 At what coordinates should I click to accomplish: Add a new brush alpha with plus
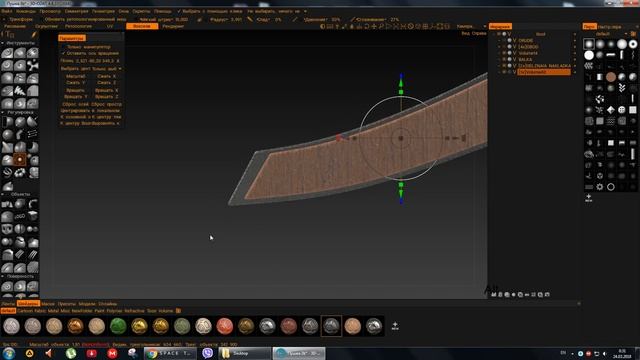coord(589,198)
